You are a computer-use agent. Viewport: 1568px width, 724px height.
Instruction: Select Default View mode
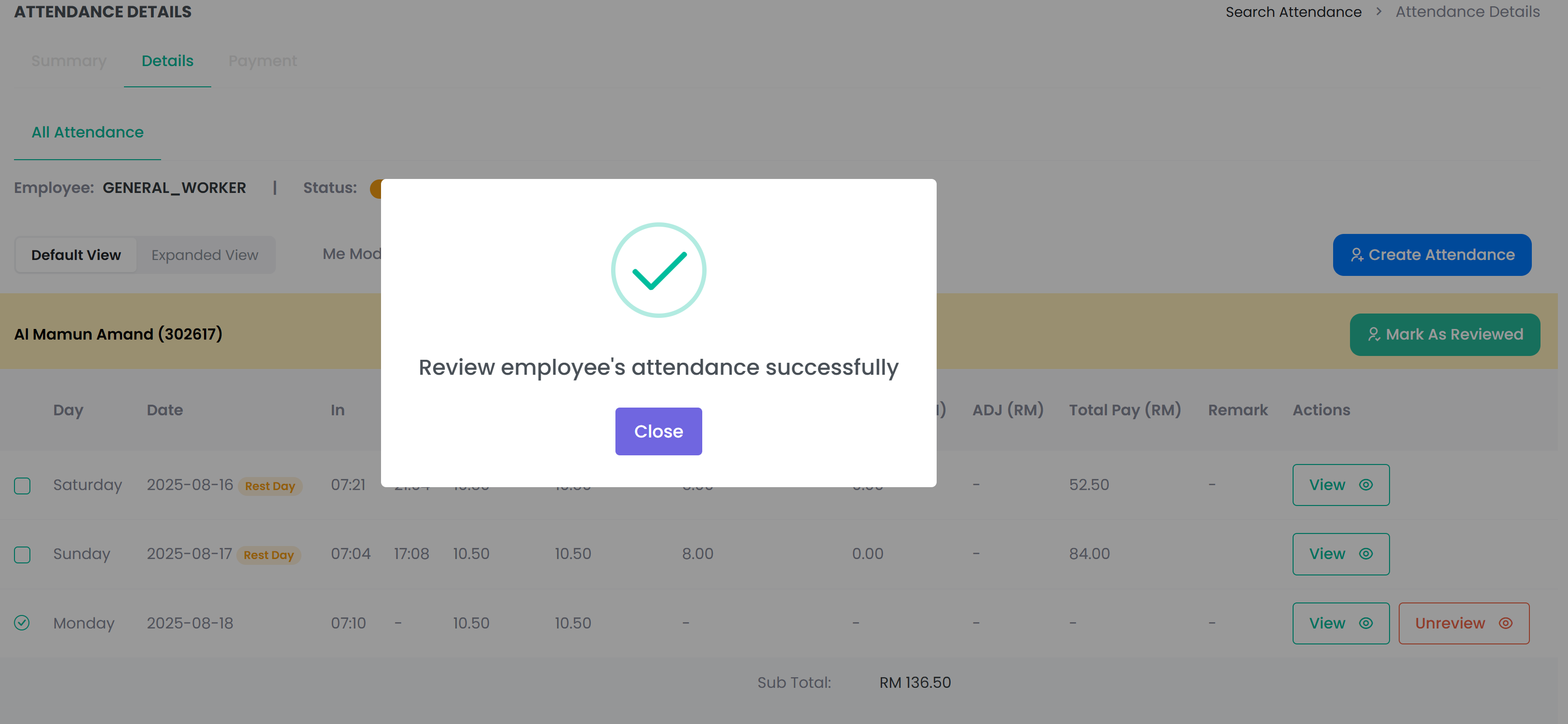click(76, 255)
